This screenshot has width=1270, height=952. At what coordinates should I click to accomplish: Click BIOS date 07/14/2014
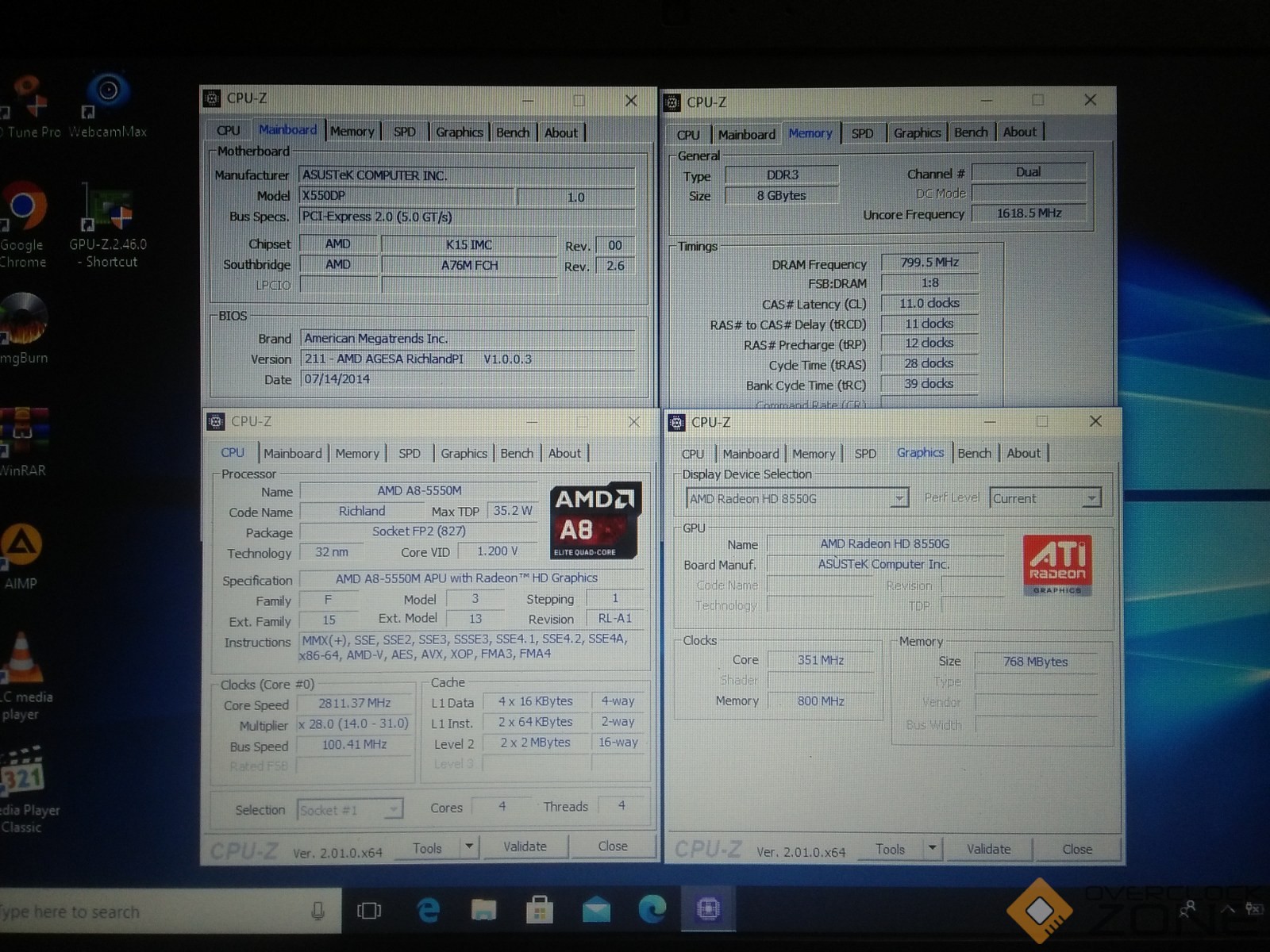pos(468,379)
